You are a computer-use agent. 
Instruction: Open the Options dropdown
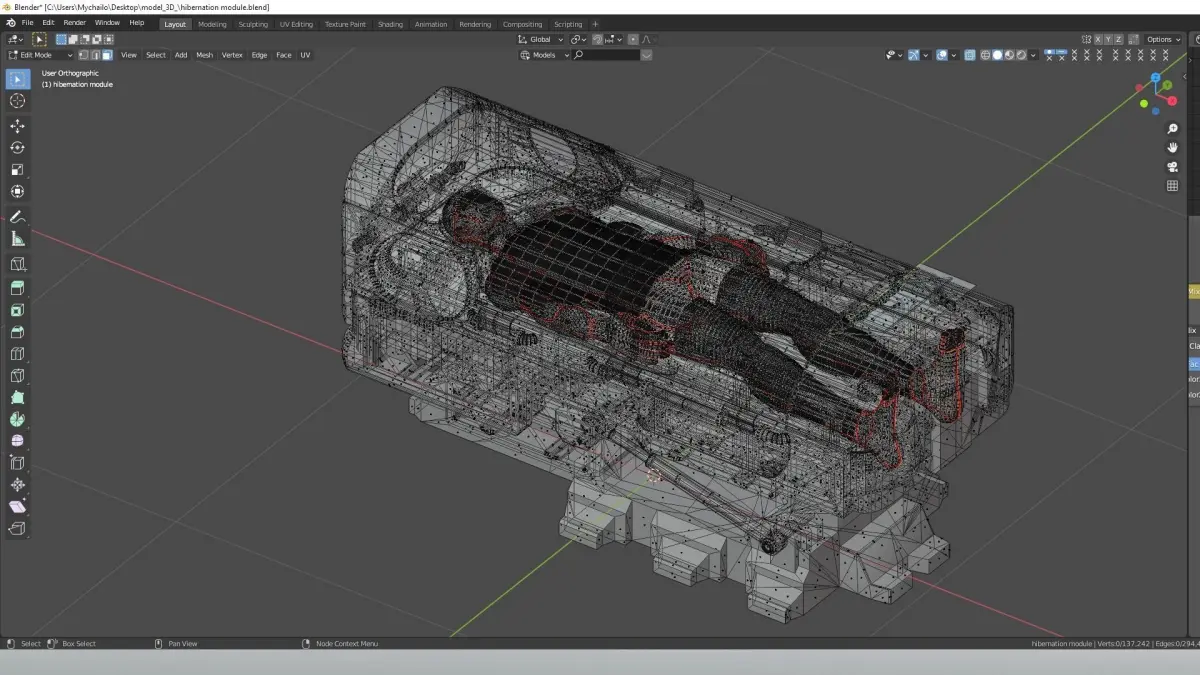tap(1164, 40)
